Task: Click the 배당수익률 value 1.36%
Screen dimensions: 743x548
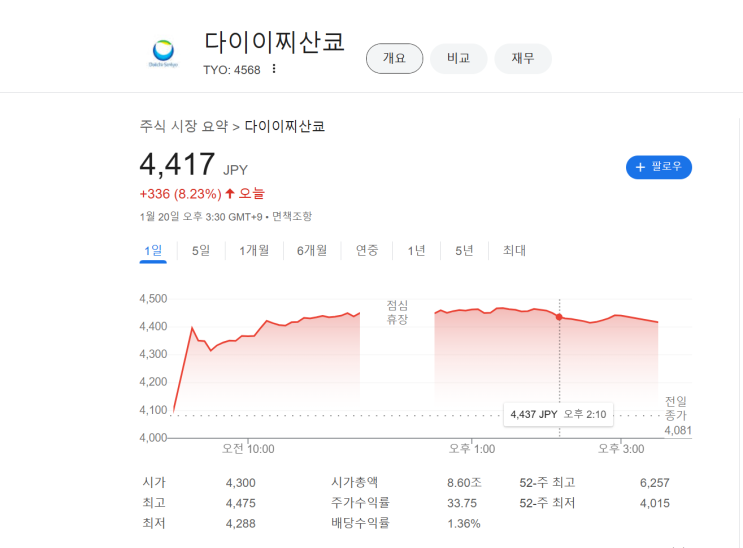Action: click(x=464, y=523)
